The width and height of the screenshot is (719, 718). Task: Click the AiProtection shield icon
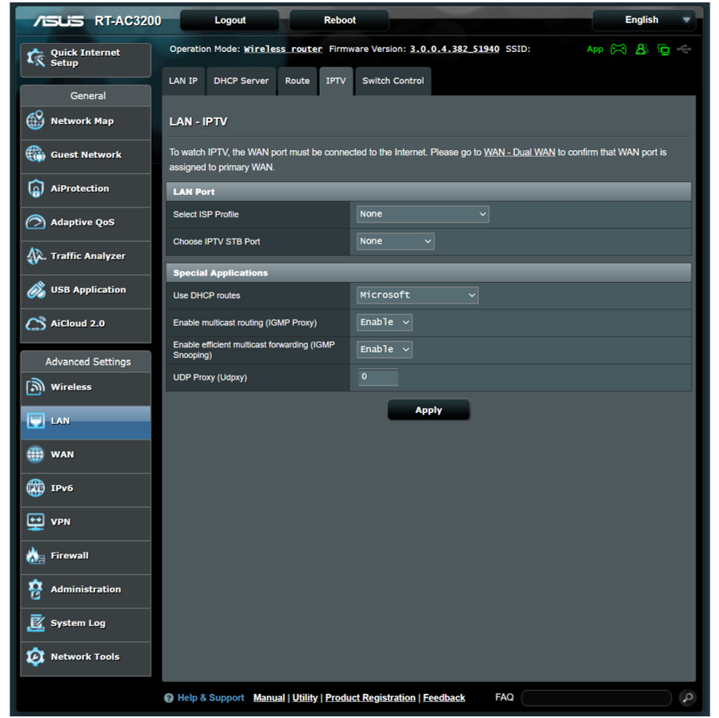[x=35, y=188]
